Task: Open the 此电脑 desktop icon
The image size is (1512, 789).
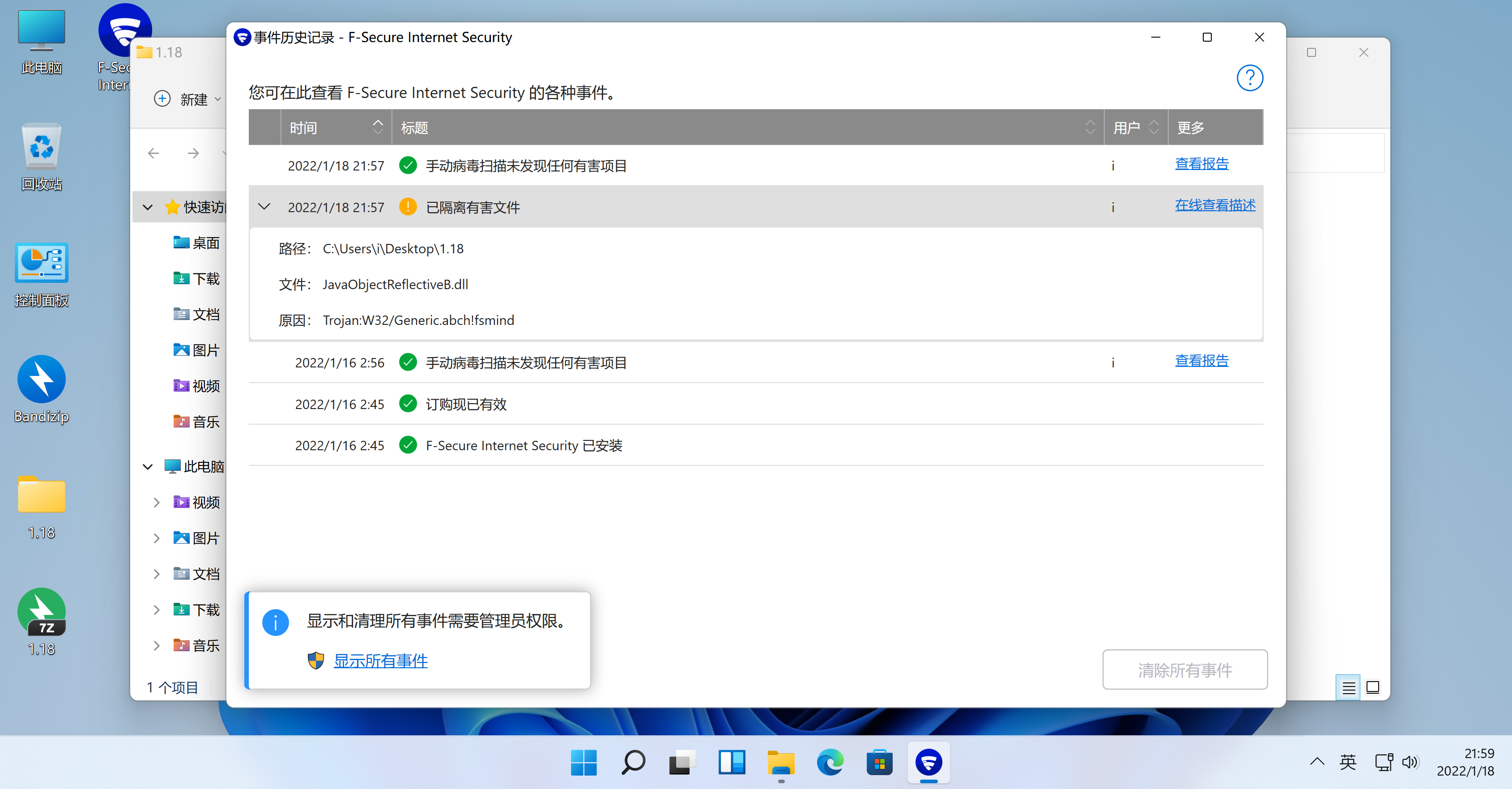Action: coord(41,43)
